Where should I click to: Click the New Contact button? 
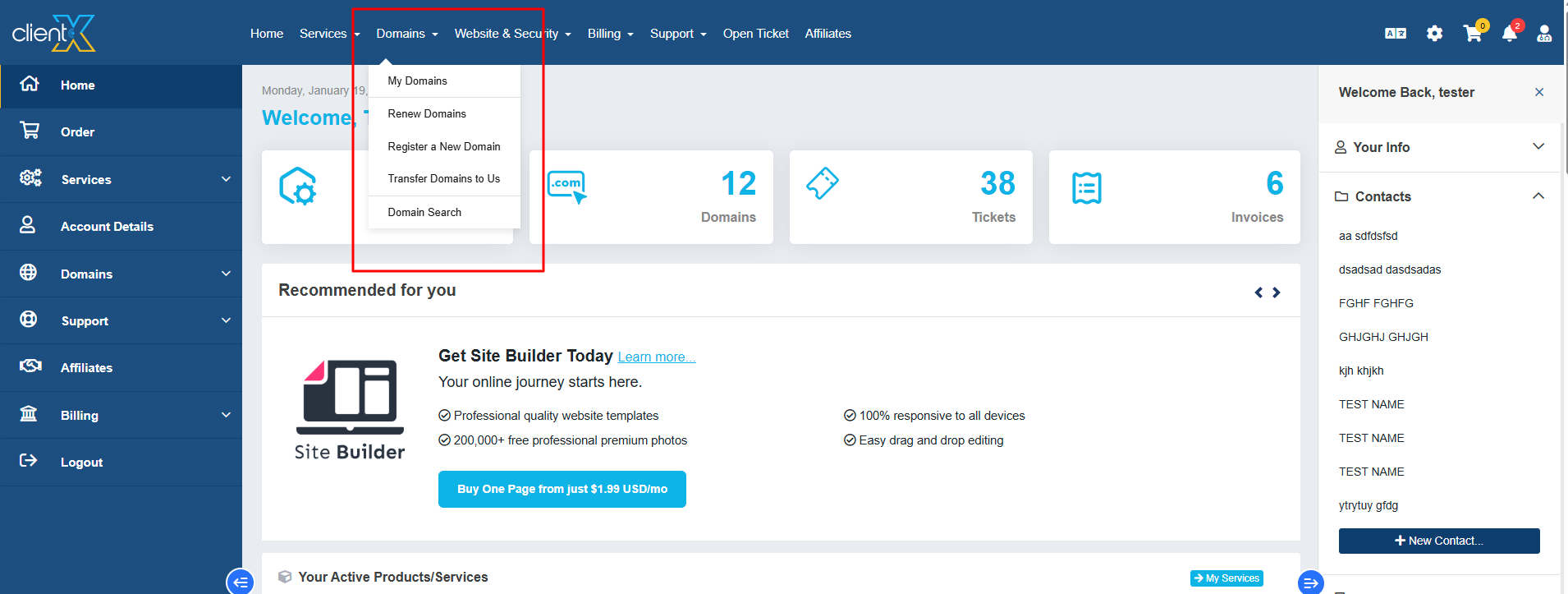(x=1438, y=541)
